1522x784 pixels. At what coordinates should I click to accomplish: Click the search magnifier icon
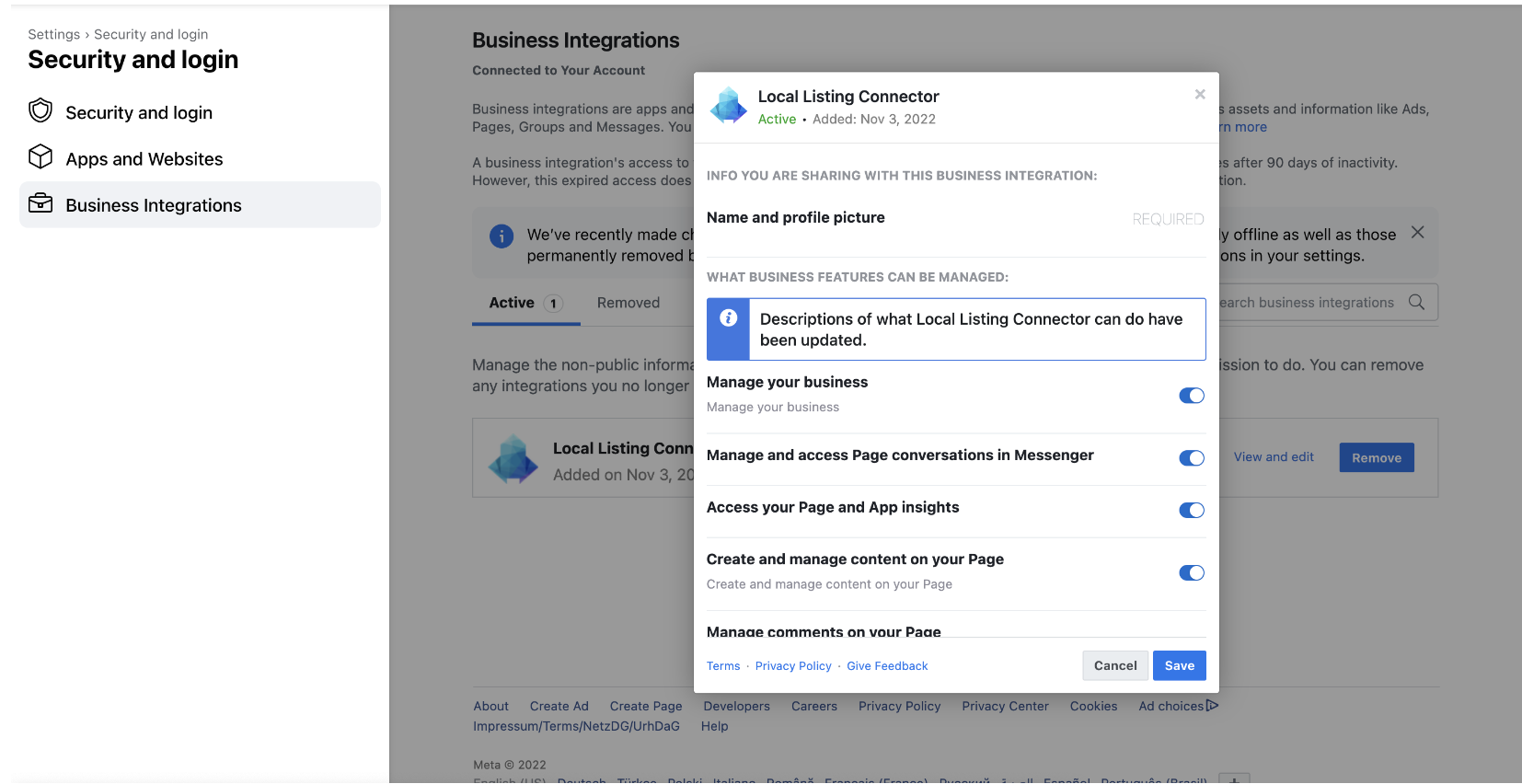(x=1417, y=302)
